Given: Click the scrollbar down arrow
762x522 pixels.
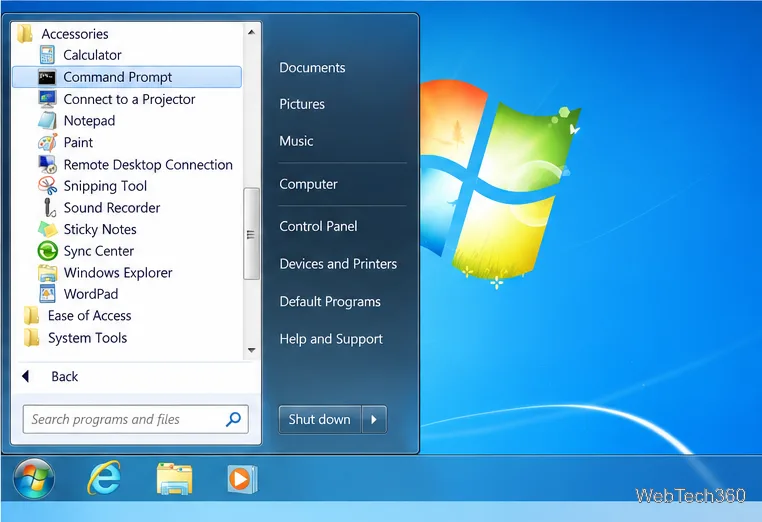Looking at the screenshot, I should click(x=251, y=350).
